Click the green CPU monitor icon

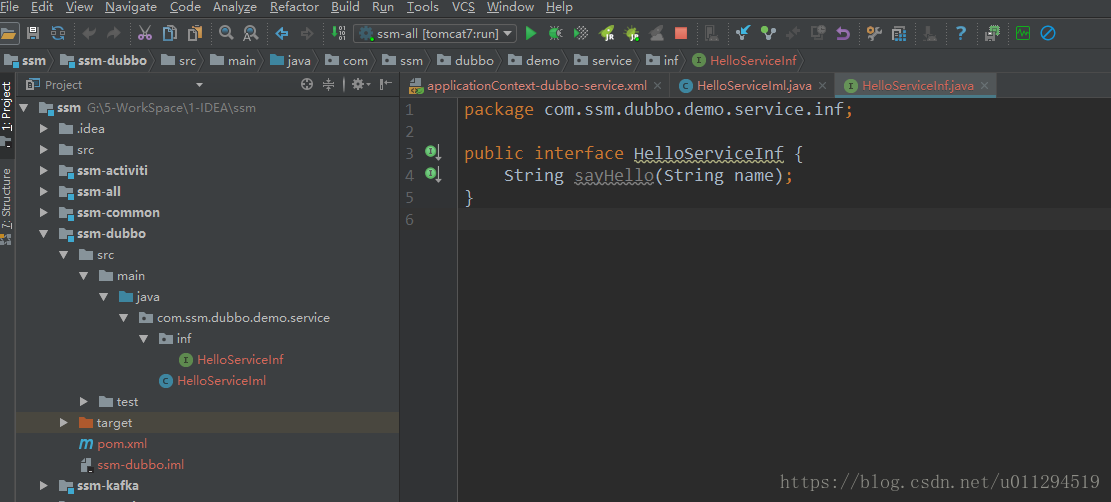click(1022, 33)
